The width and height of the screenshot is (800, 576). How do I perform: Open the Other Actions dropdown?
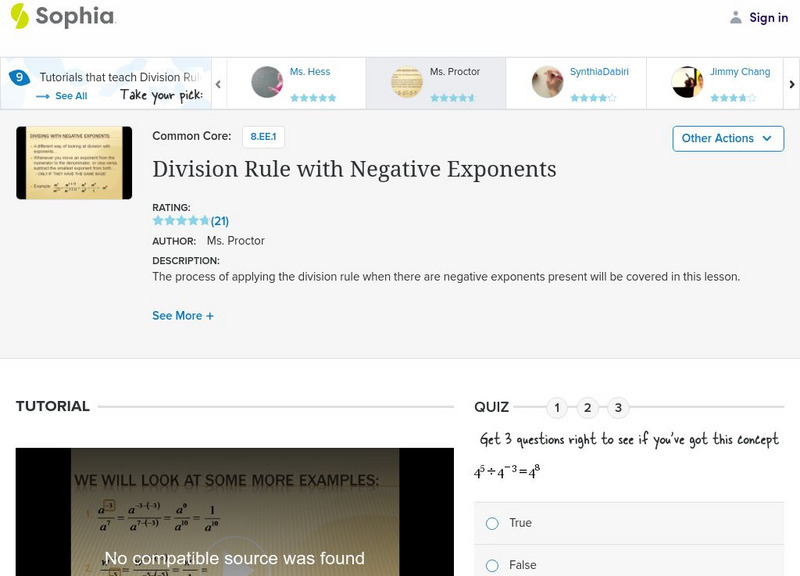tap(727, 138)
